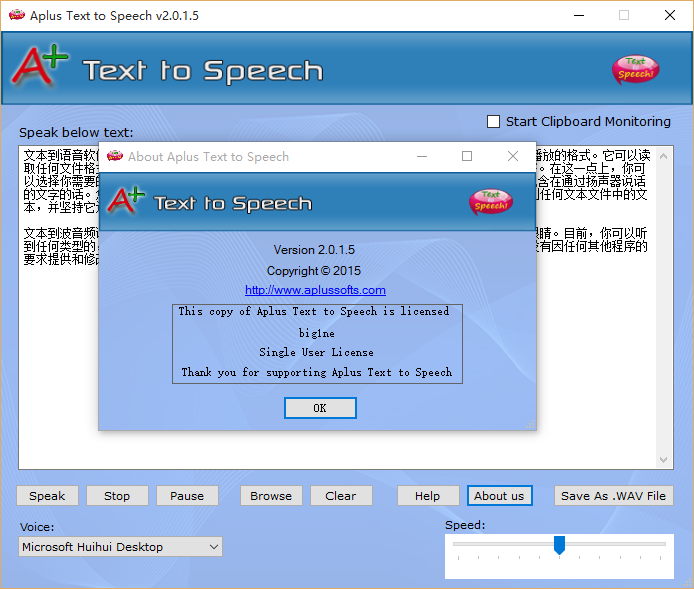Browse for a text file

(x=271, y=496)
